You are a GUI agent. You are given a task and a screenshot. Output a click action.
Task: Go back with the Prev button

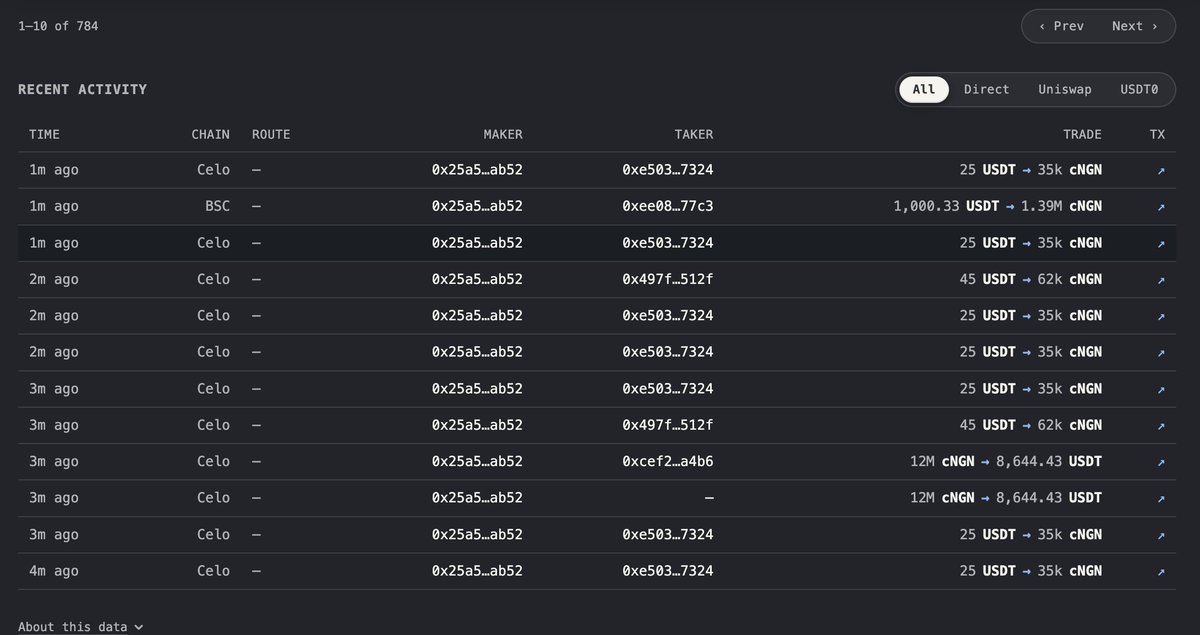pos(1061,26)
